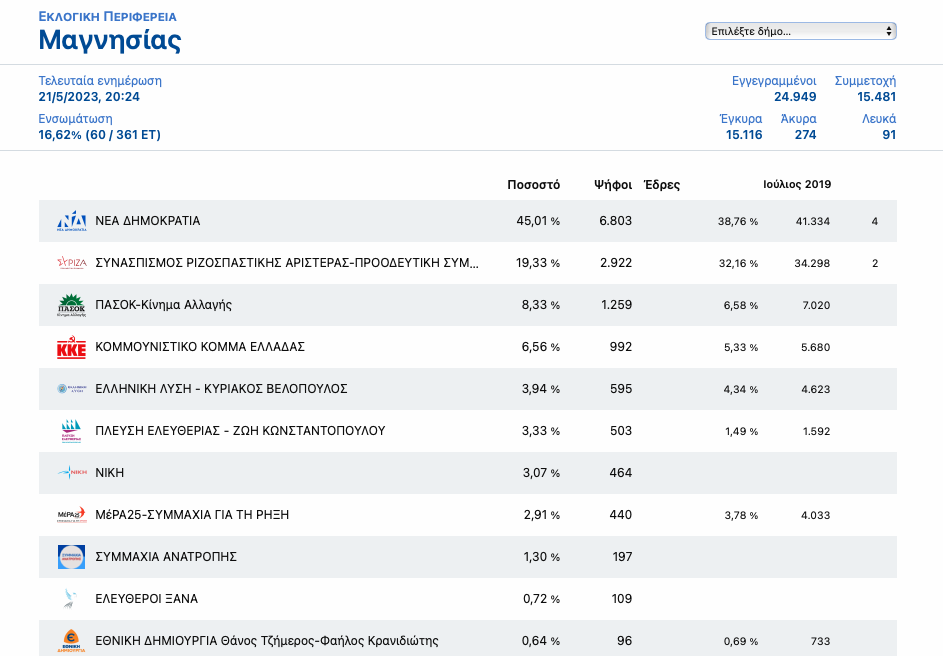Open the ΠΑΣΟΚ-Κίνημα Αλλαγής party name

[x=163, y=305]
